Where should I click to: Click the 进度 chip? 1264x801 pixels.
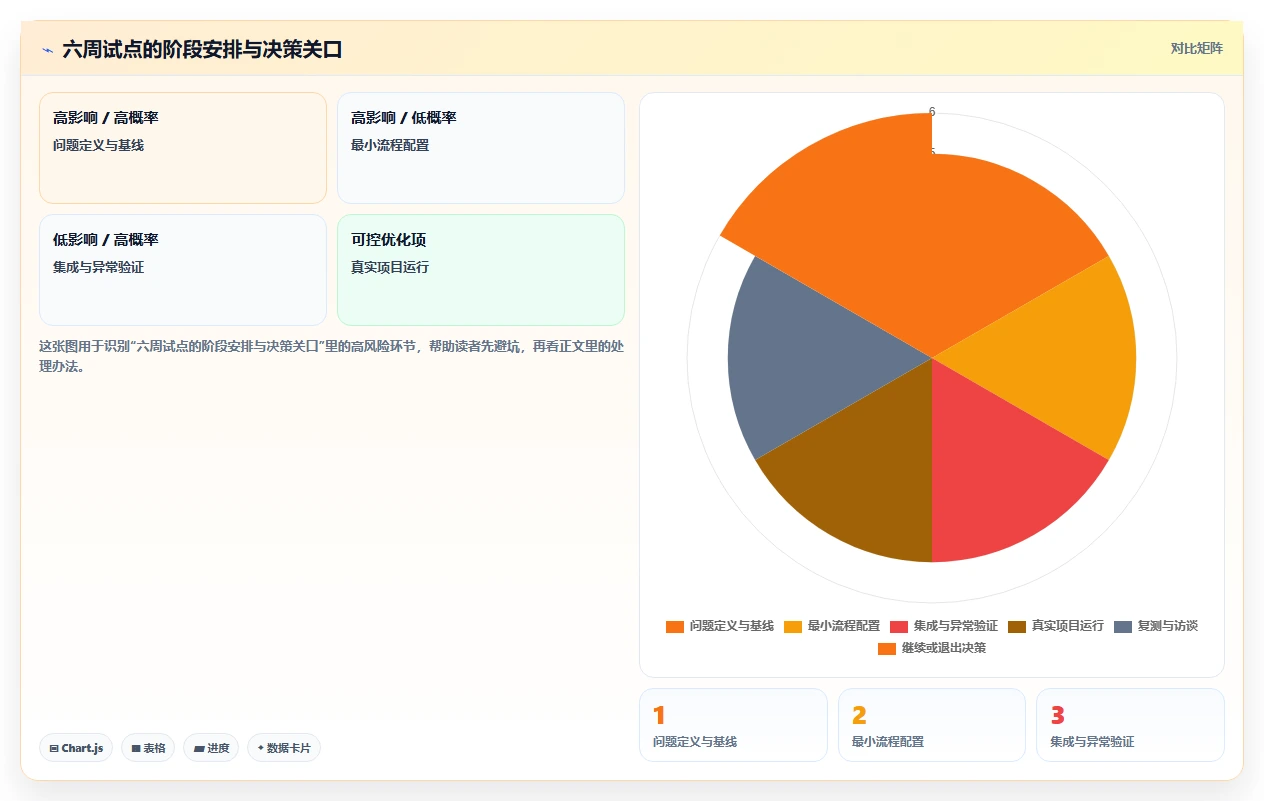[x=211, y=748]
